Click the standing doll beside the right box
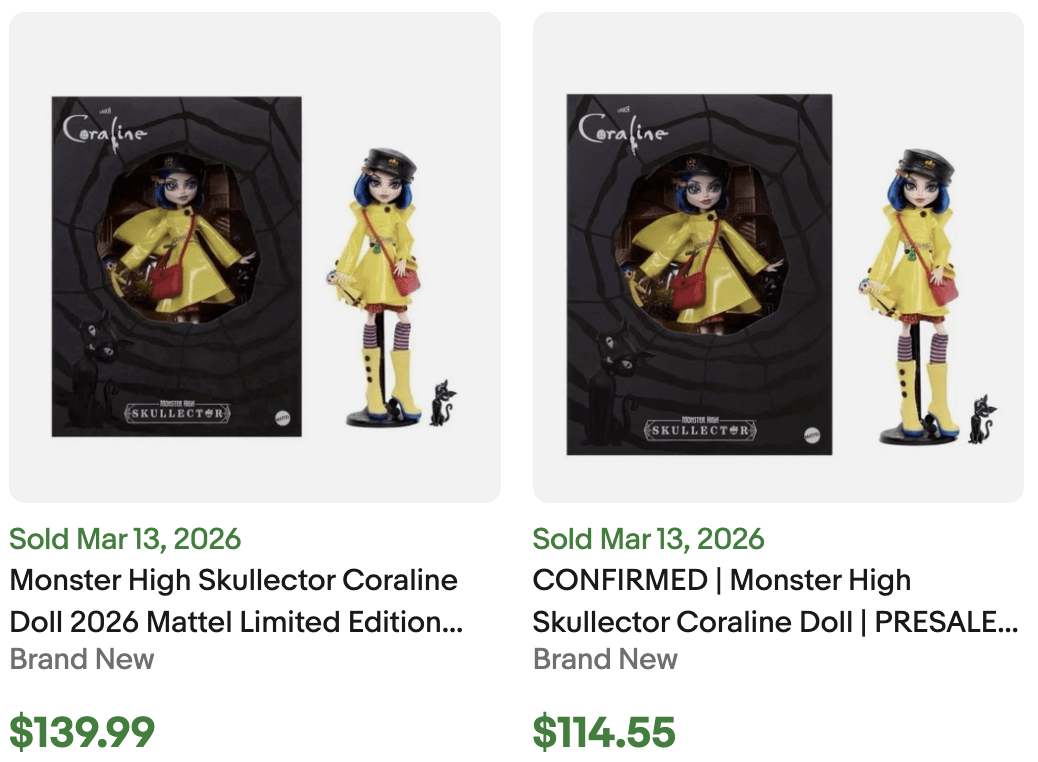 915,280
